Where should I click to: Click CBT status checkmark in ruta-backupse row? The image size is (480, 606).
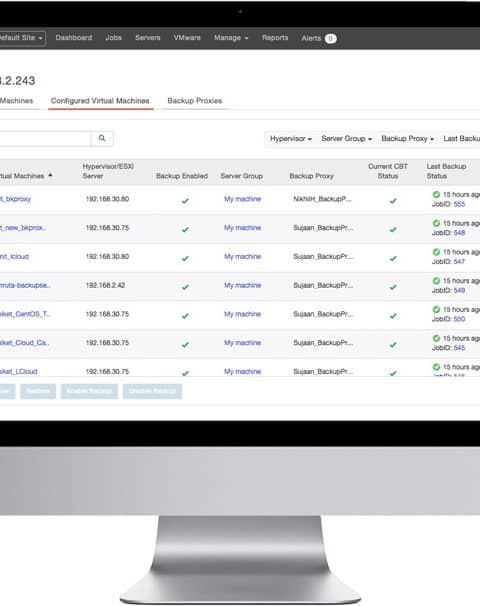click(x=393, y=287)
